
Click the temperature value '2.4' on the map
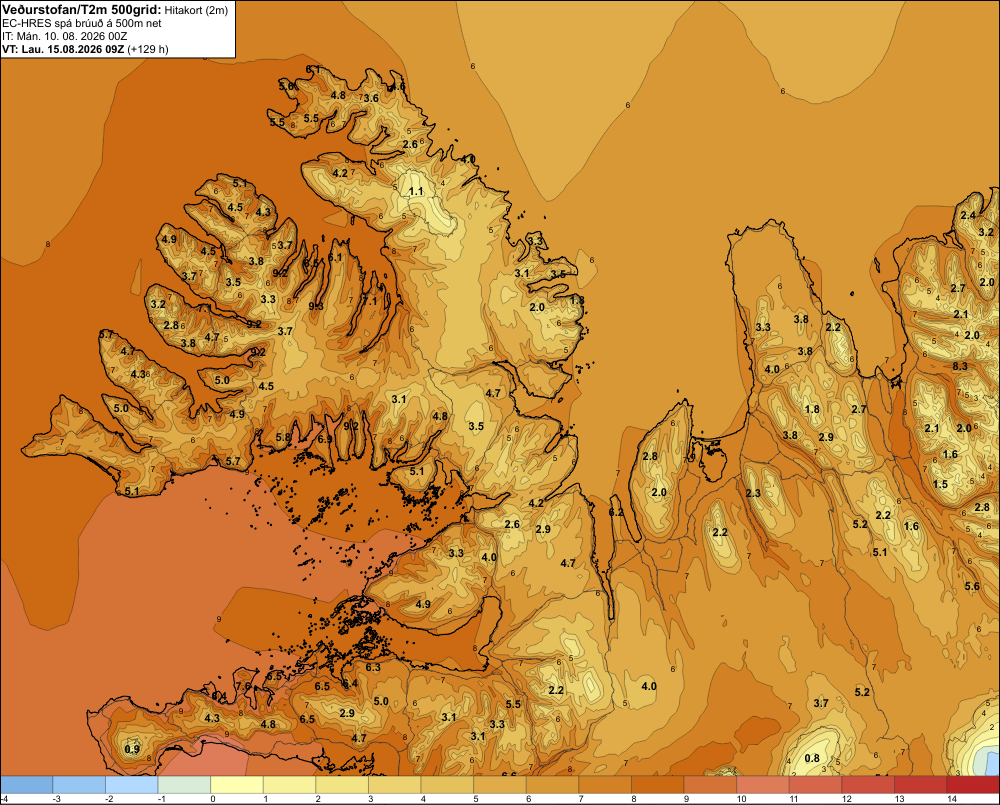tap(968, 215)
